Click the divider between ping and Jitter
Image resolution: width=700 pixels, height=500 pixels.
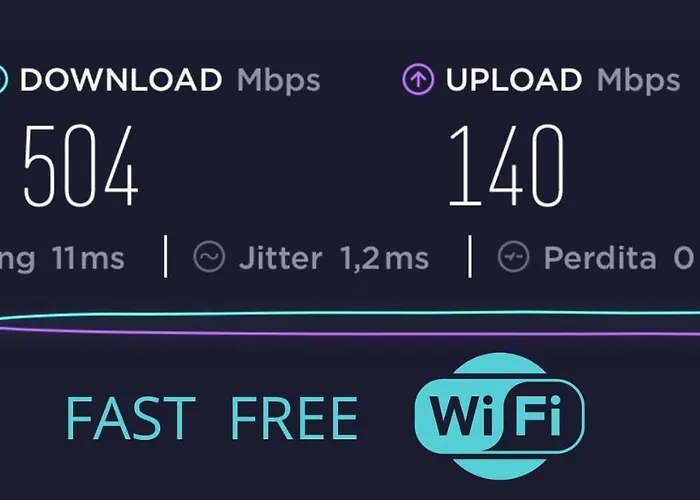(166, 256)
